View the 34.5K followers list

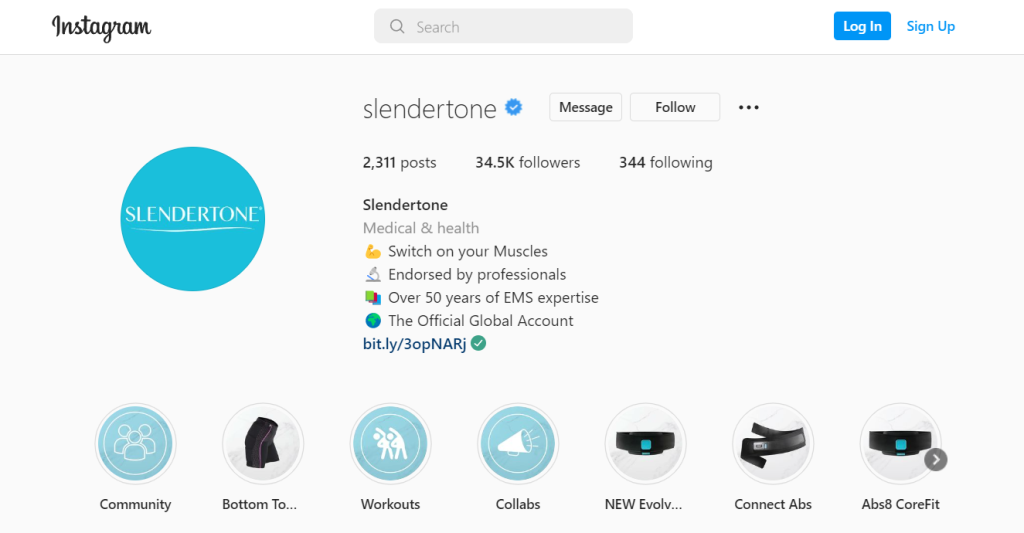pyautogui.click(x=528, y=163)
